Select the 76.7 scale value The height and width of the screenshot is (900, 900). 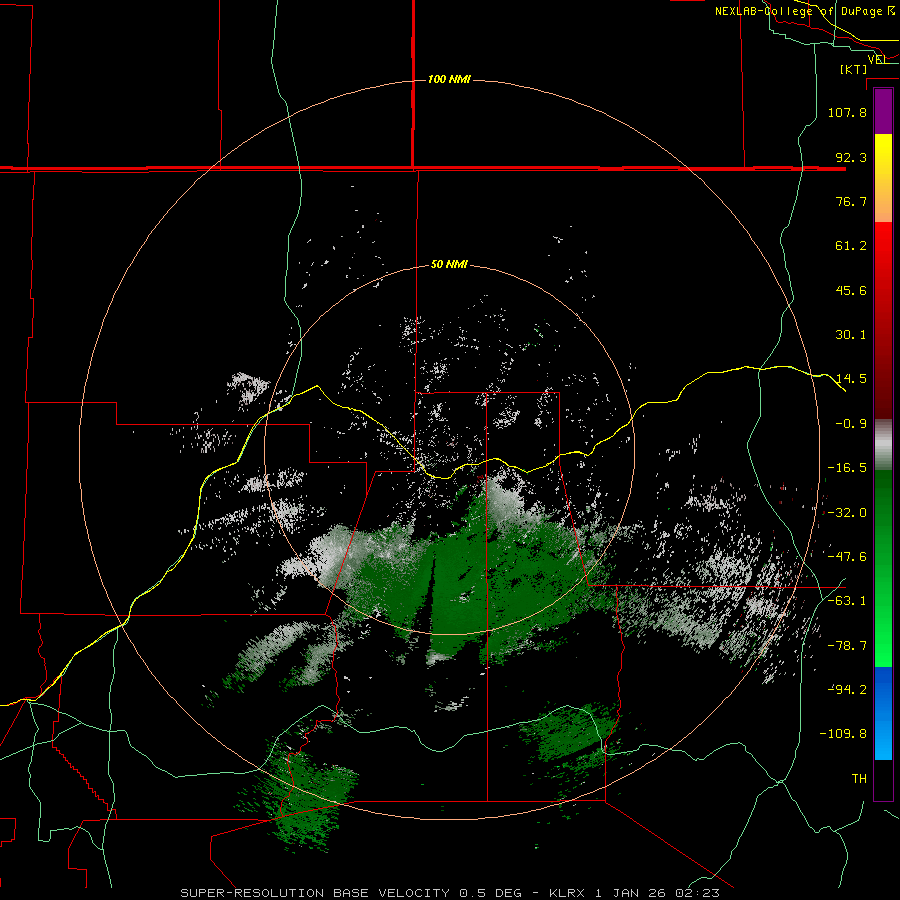tap(851, 201)
